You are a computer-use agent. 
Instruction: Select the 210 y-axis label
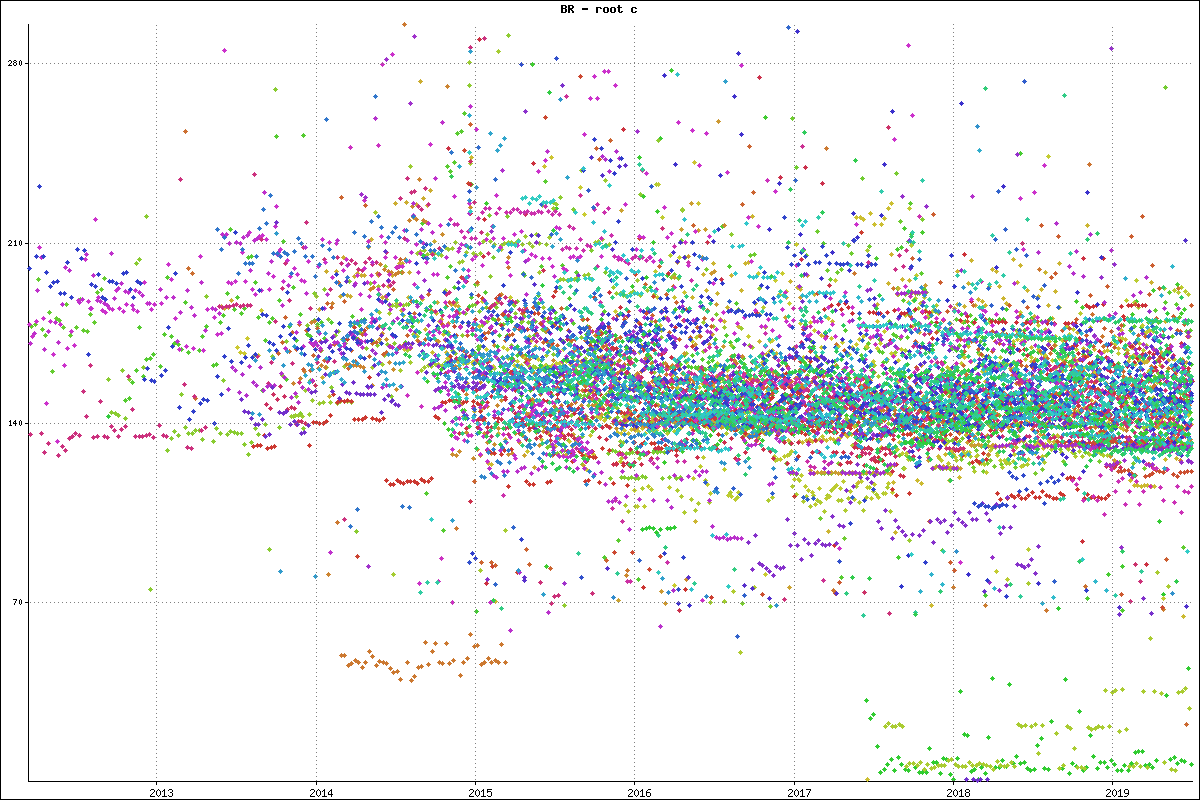click(x=14, y=243)
